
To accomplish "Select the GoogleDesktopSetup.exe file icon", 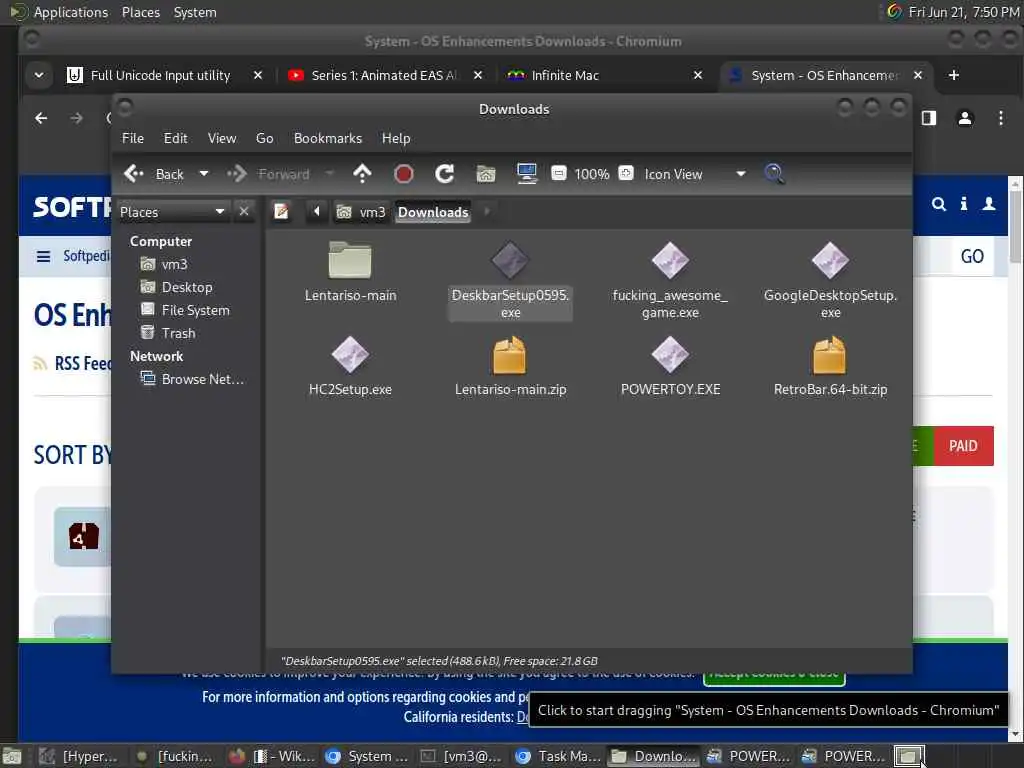I will (x=830, y=260).
